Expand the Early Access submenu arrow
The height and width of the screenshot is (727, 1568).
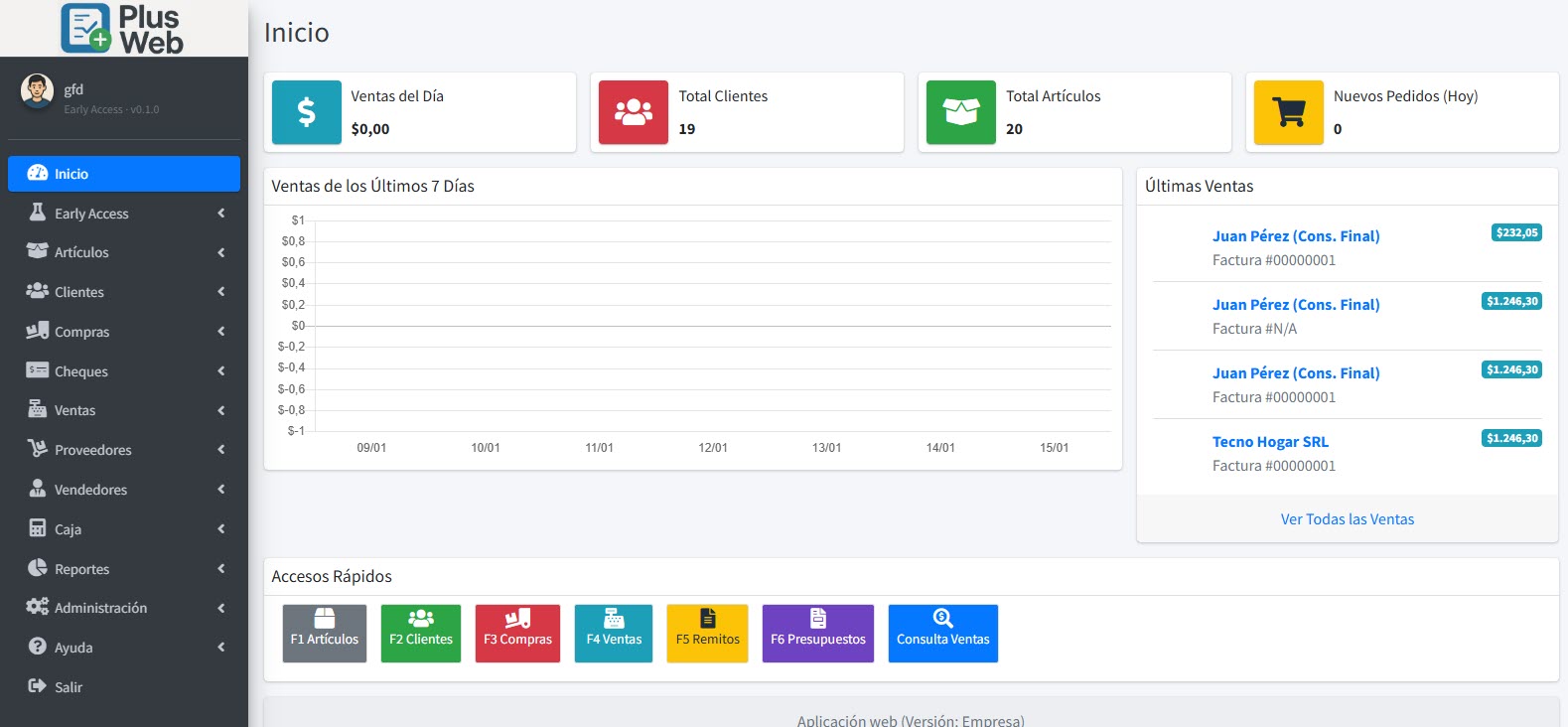pos(220,214)
